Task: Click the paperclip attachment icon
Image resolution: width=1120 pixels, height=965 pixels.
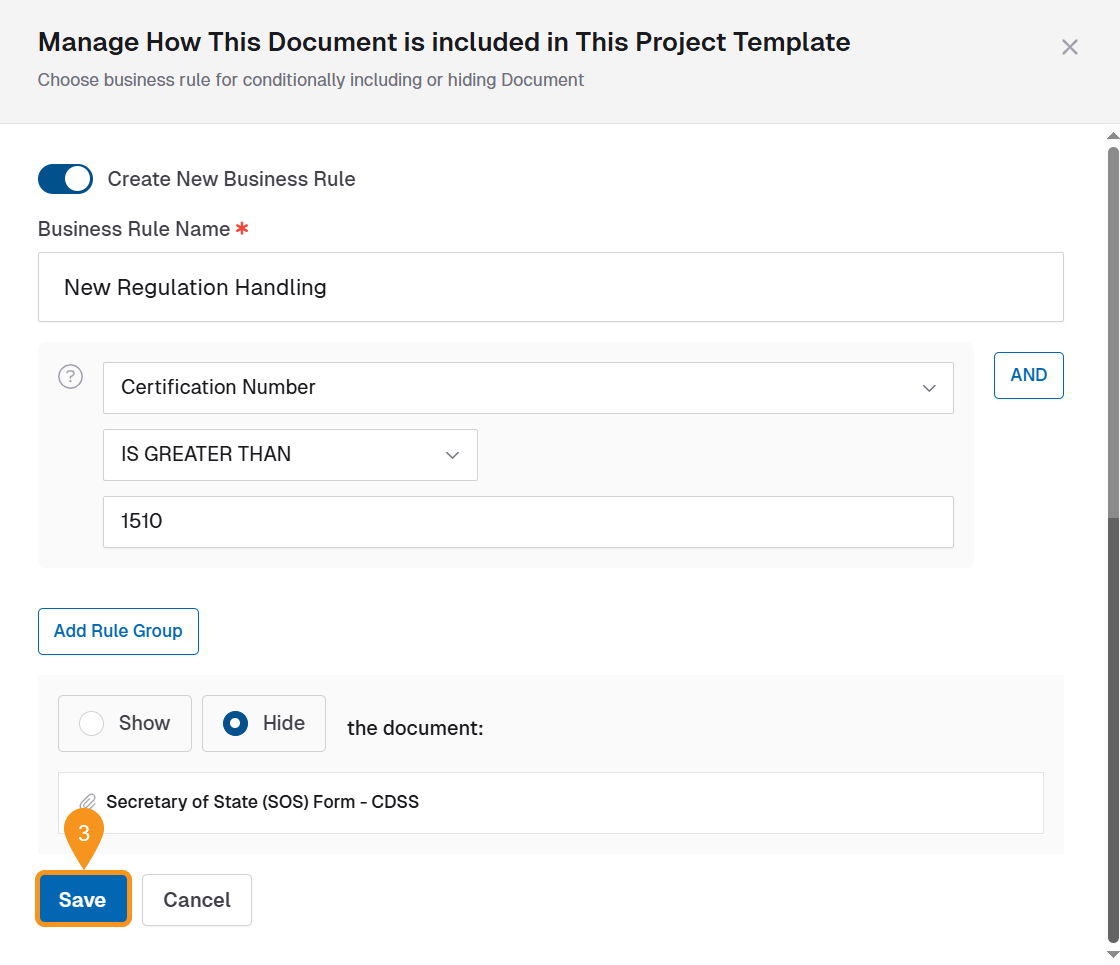Action: tap(88, 802)
